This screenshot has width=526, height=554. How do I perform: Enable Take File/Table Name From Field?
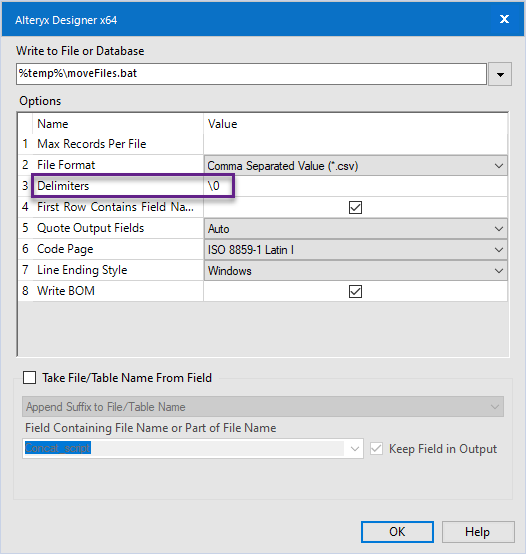pos(29,377)
